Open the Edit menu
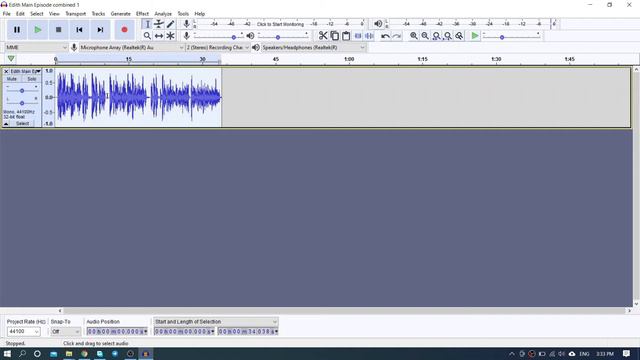The height and width of the screenshot is (360, 640). pos(20,13)
